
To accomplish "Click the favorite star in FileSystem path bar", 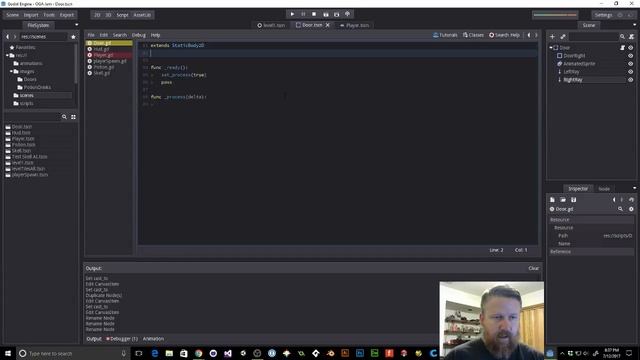I will pyautogui.click(x=73, y=37).
